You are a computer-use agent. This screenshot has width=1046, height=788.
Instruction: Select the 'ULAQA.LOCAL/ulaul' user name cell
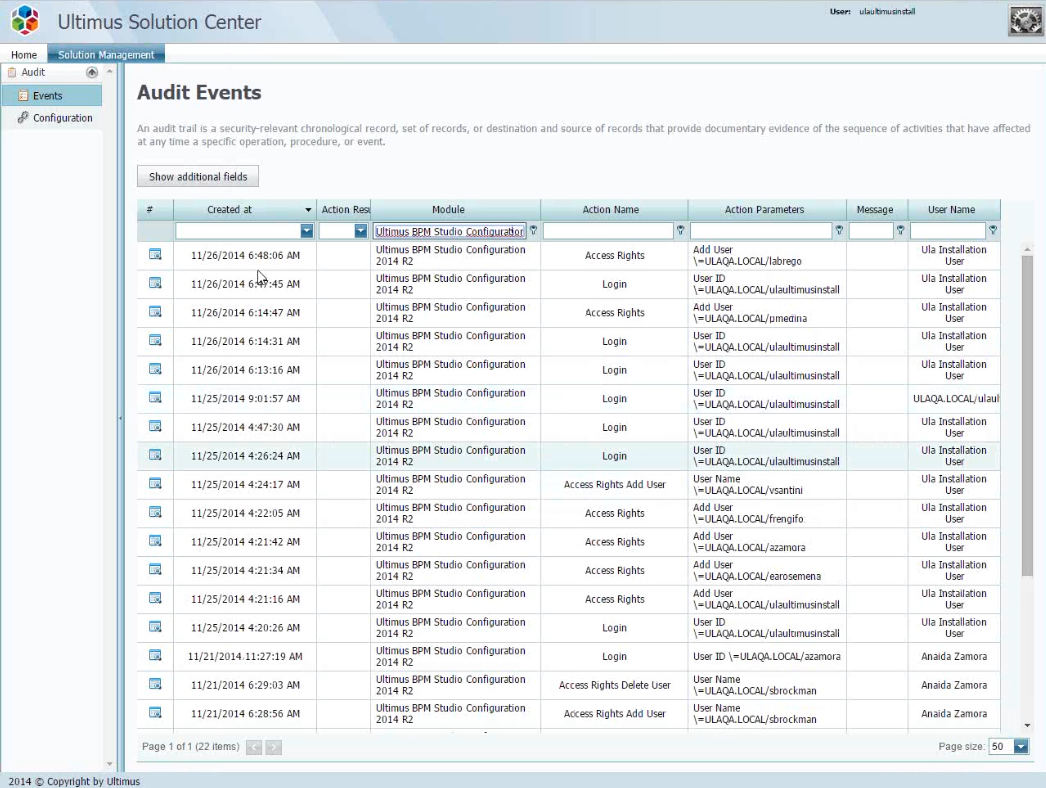[x=954, y=398]
